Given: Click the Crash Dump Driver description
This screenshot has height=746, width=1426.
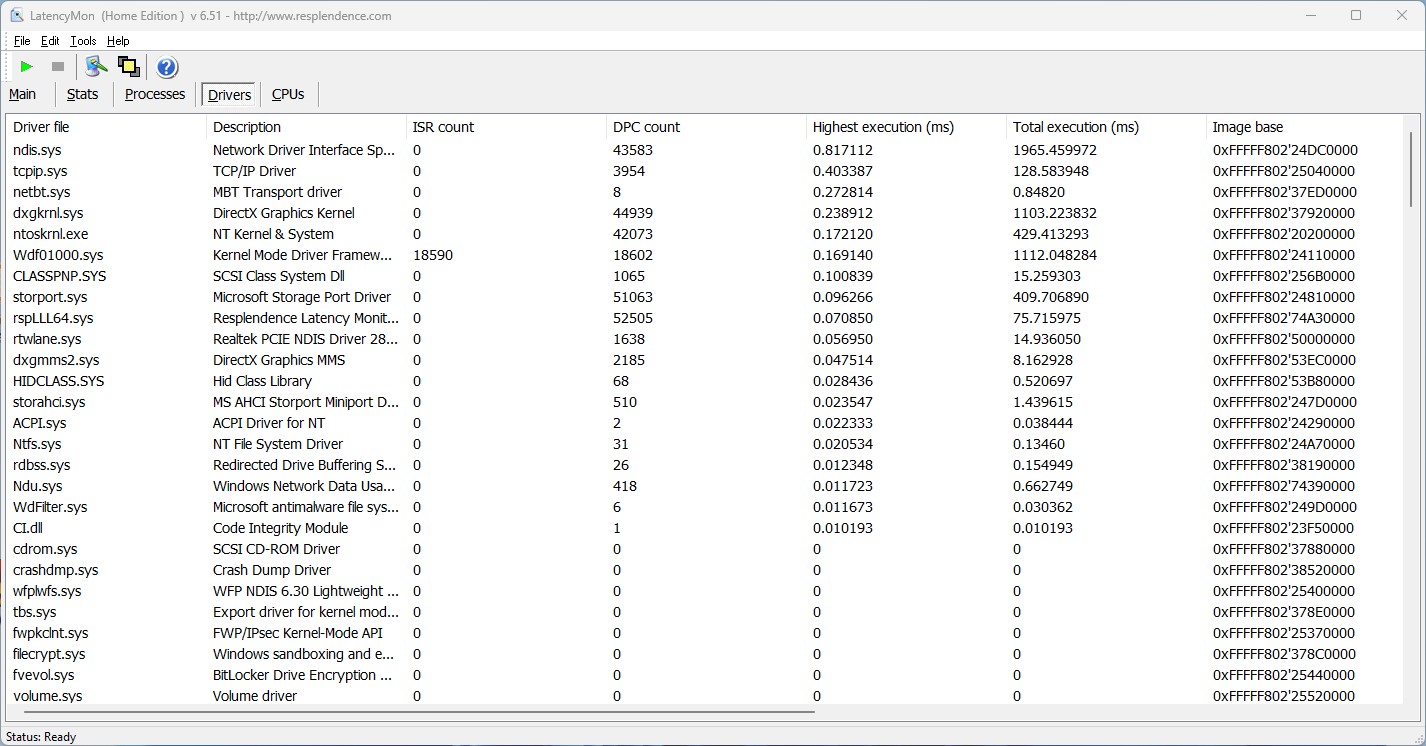Looking at the screenshot, I should tap(272, 570).
